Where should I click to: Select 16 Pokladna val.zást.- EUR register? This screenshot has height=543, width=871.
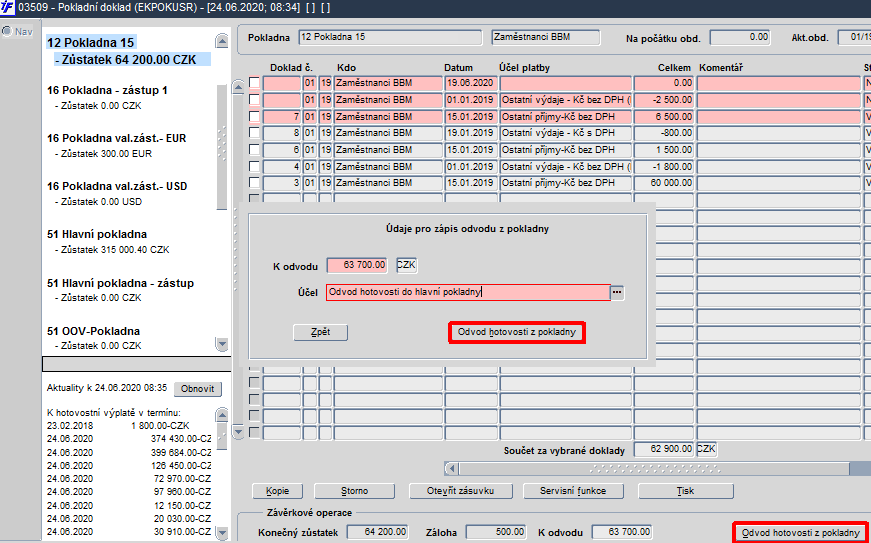[x=117, y=138]
